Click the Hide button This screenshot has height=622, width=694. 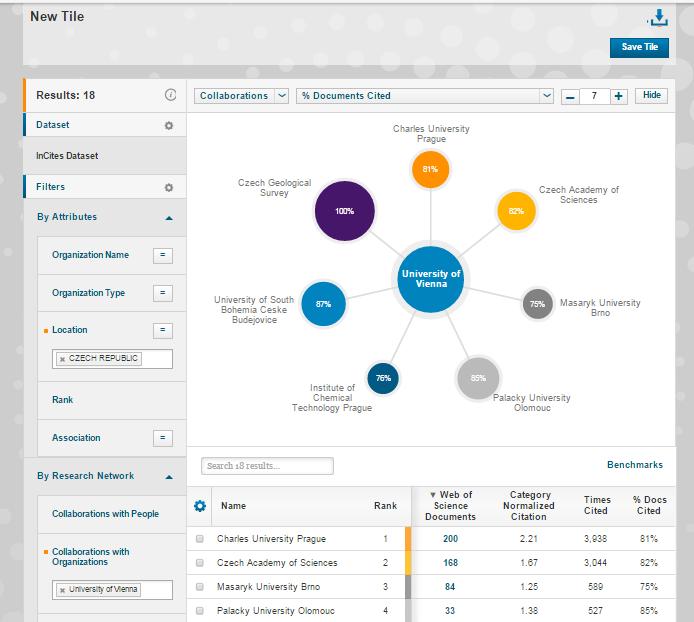click(x=652, y=95)
